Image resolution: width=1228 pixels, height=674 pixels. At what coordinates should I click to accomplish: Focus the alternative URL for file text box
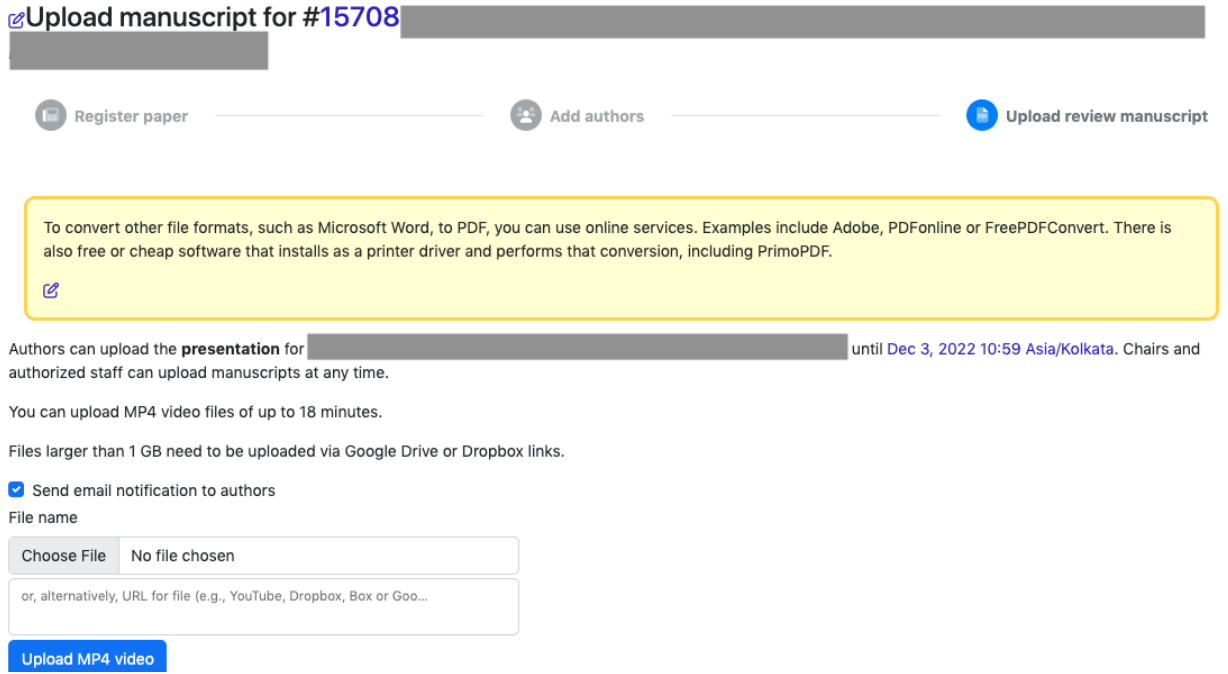point(264,606)
